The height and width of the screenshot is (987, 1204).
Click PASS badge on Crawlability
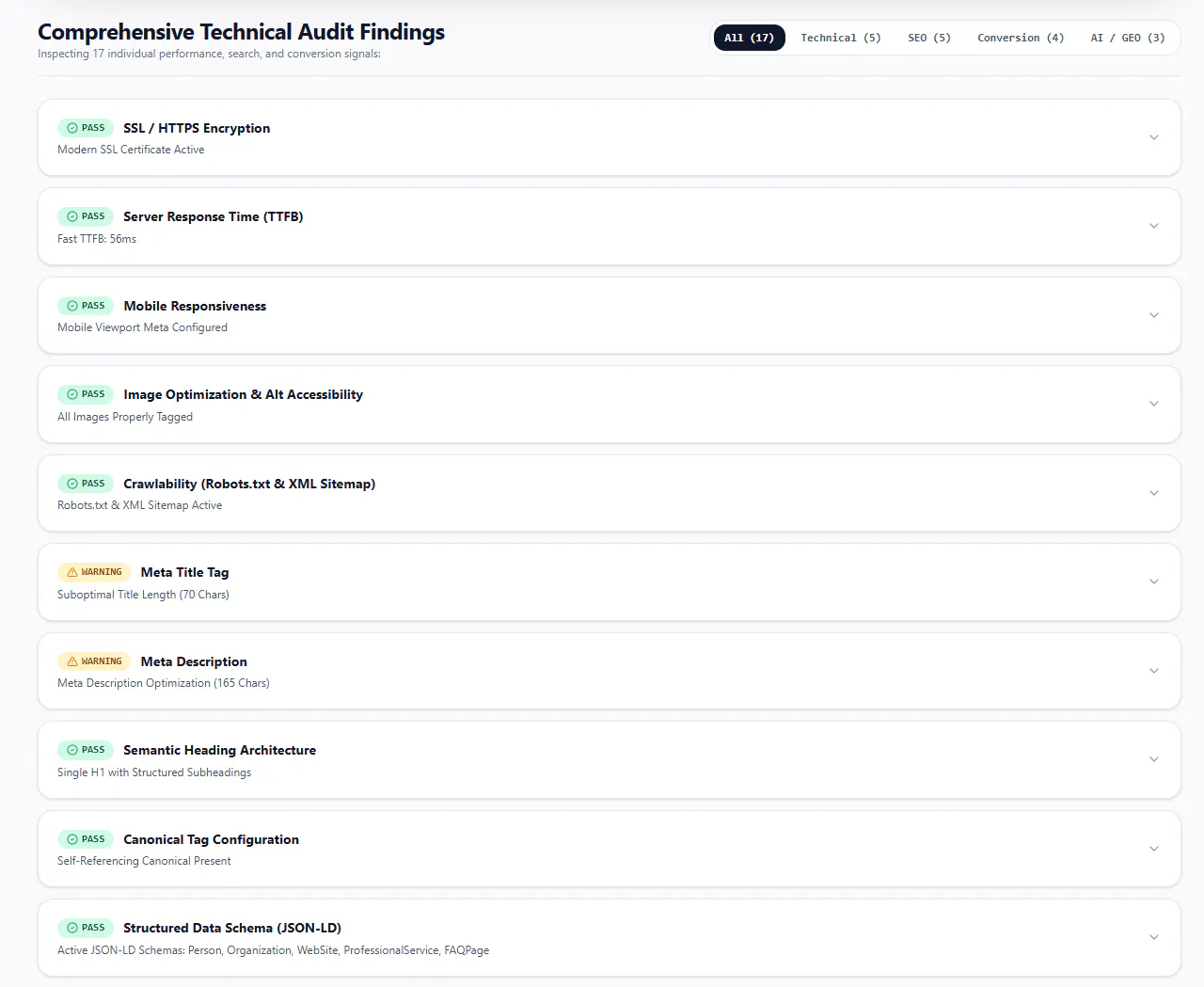(x=86, y=484)
